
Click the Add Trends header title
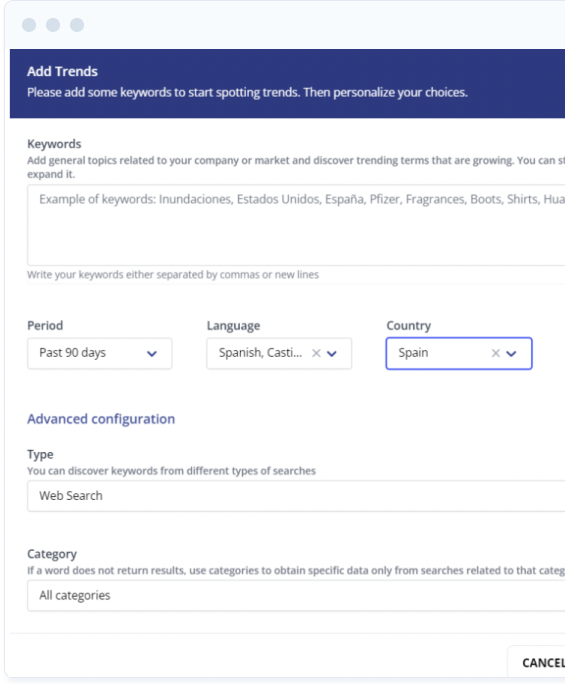[62, 71]
